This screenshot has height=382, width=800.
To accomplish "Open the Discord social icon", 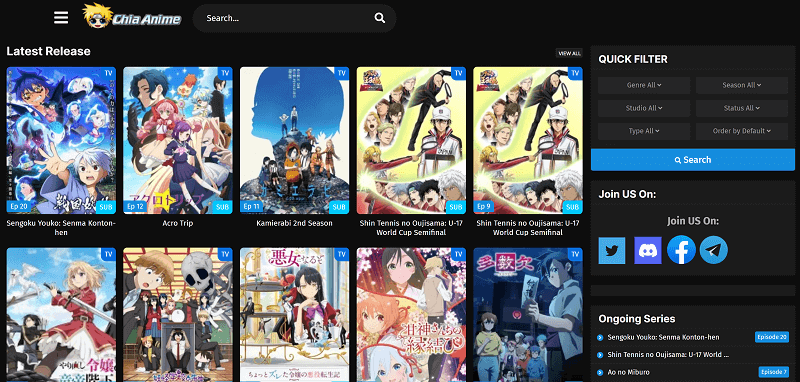I will tap(647, 250).
